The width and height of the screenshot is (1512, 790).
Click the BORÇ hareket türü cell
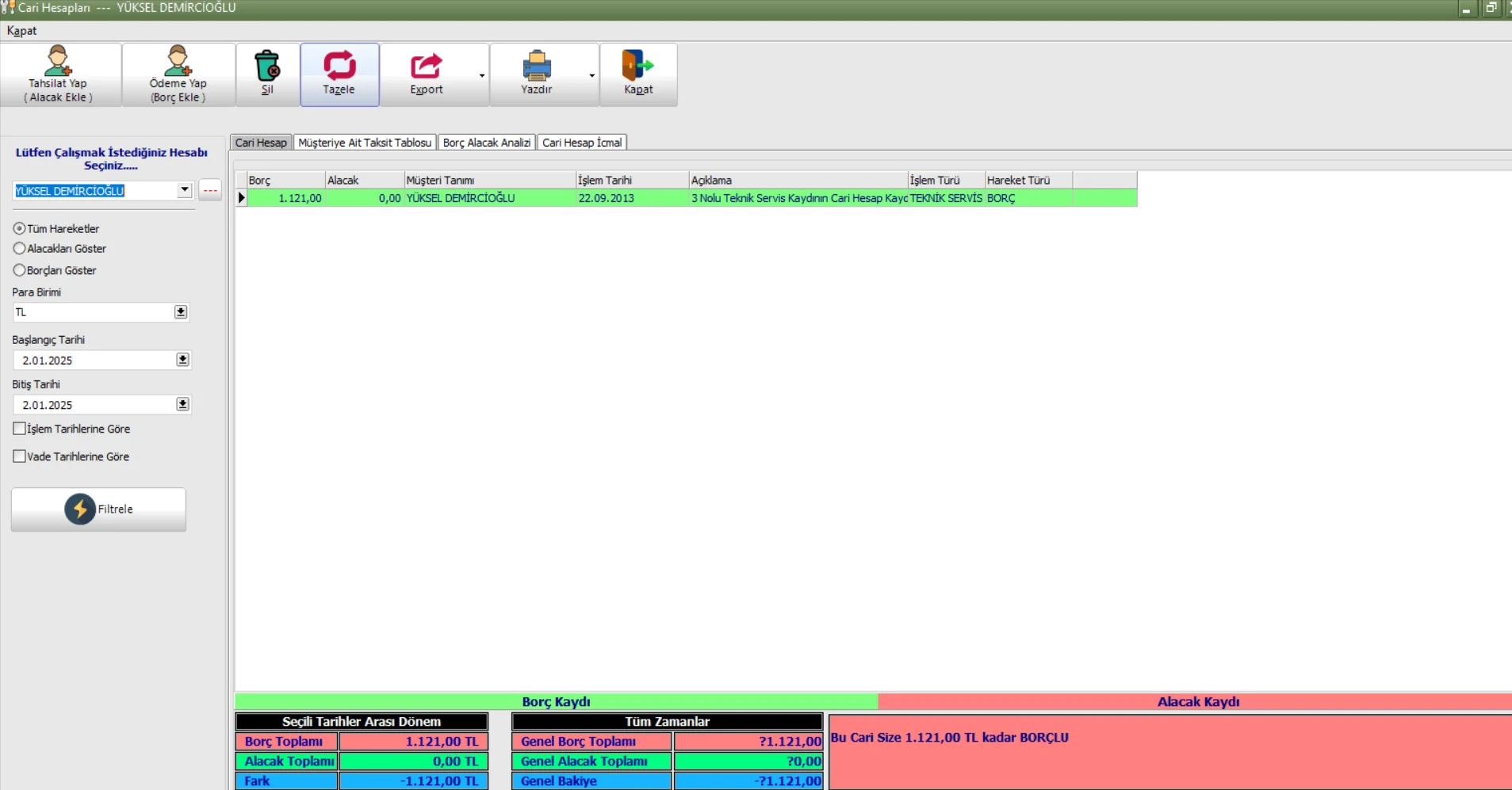point(1028,198)
